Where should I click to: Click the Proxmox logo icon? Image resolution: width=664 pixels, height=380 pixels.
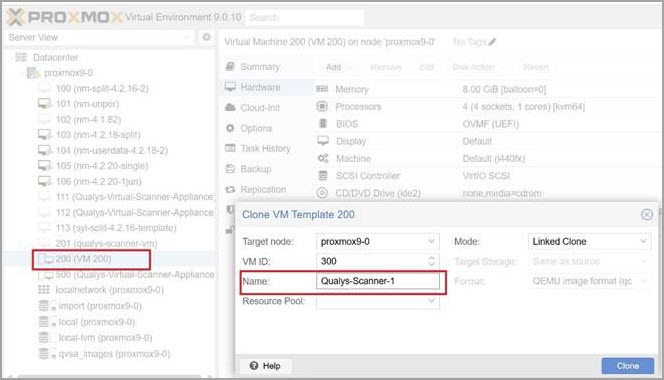[15, 17]
